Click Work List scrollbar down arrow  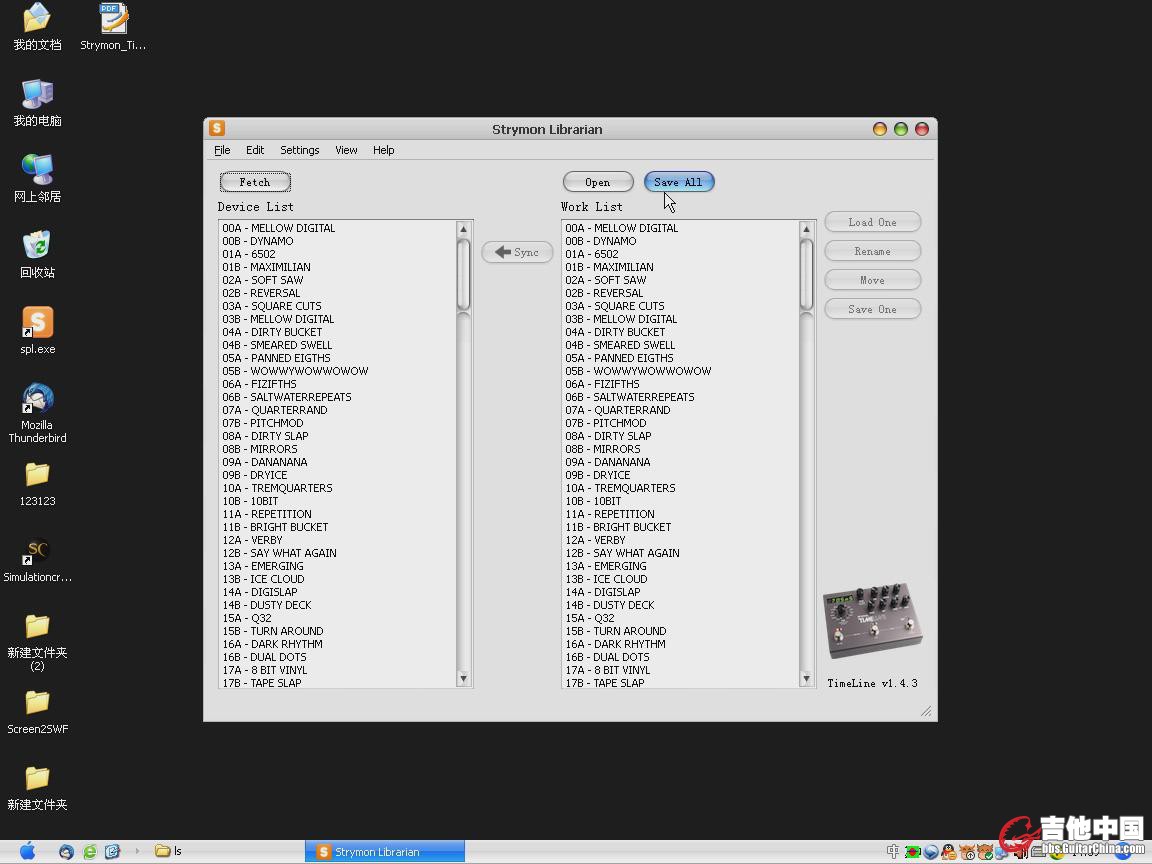pos(807,678)
